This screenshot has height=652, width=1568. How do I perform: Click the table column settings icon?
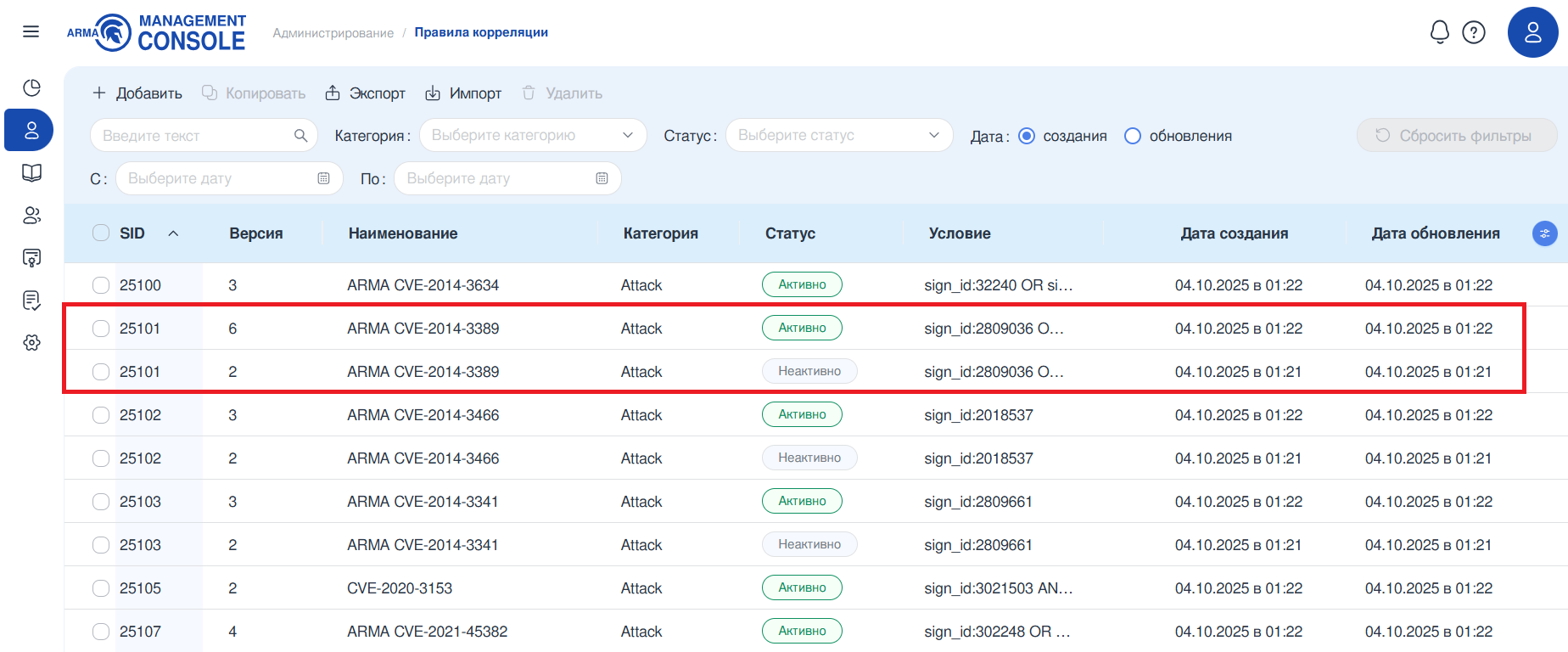pyautogui.click(x=1544, y=233)
